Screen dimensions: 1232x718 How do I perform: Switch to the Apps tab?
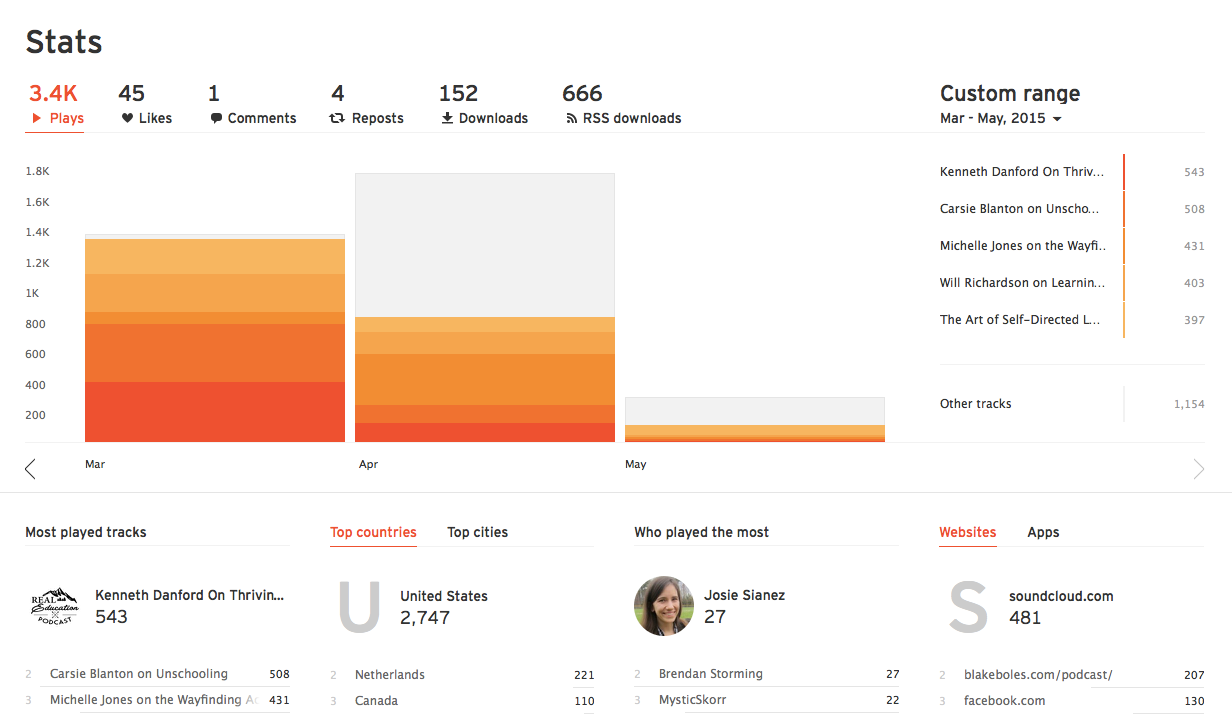[x=1043, y=532]
